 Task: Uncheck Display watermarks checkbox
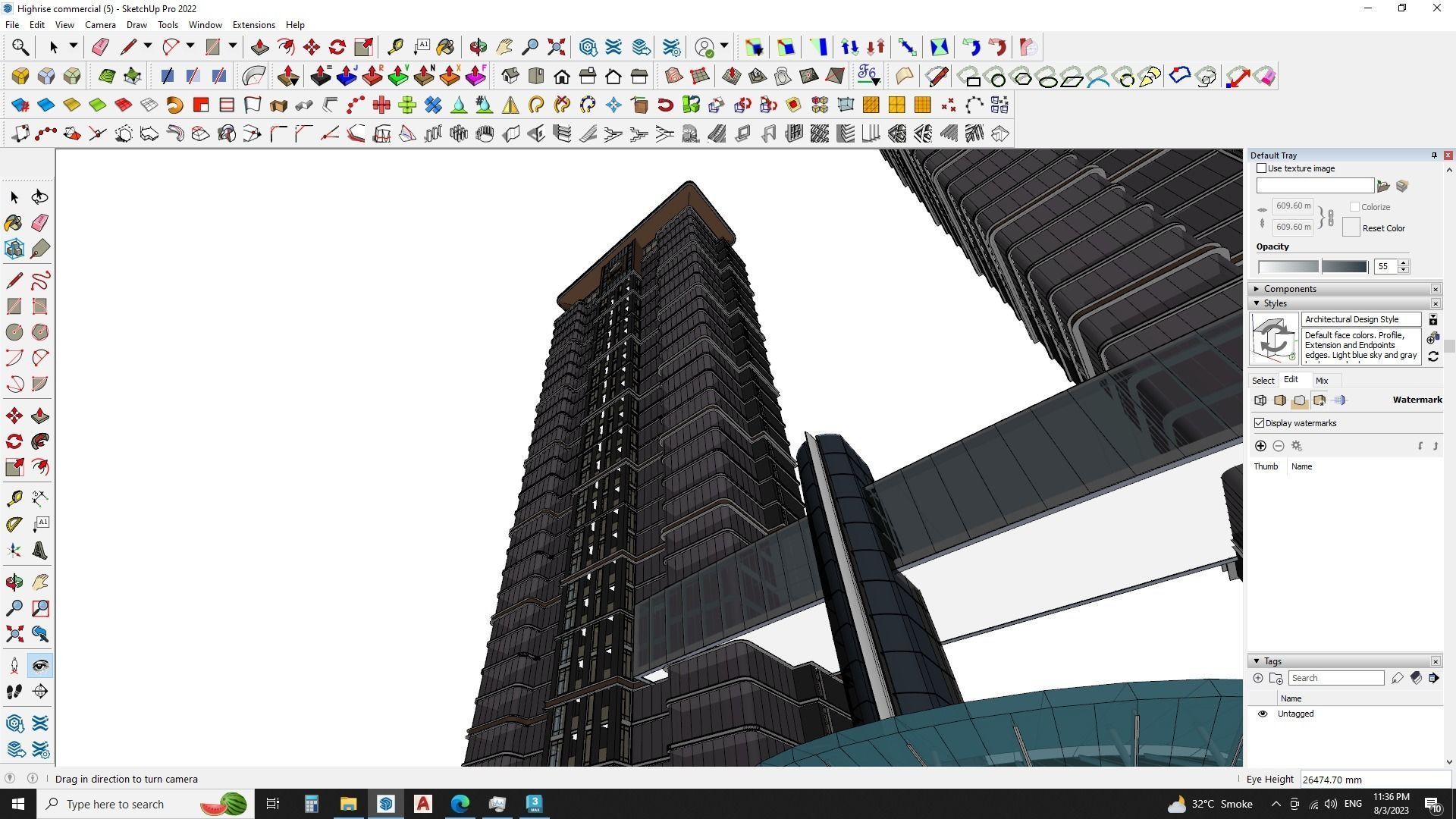1260,423
